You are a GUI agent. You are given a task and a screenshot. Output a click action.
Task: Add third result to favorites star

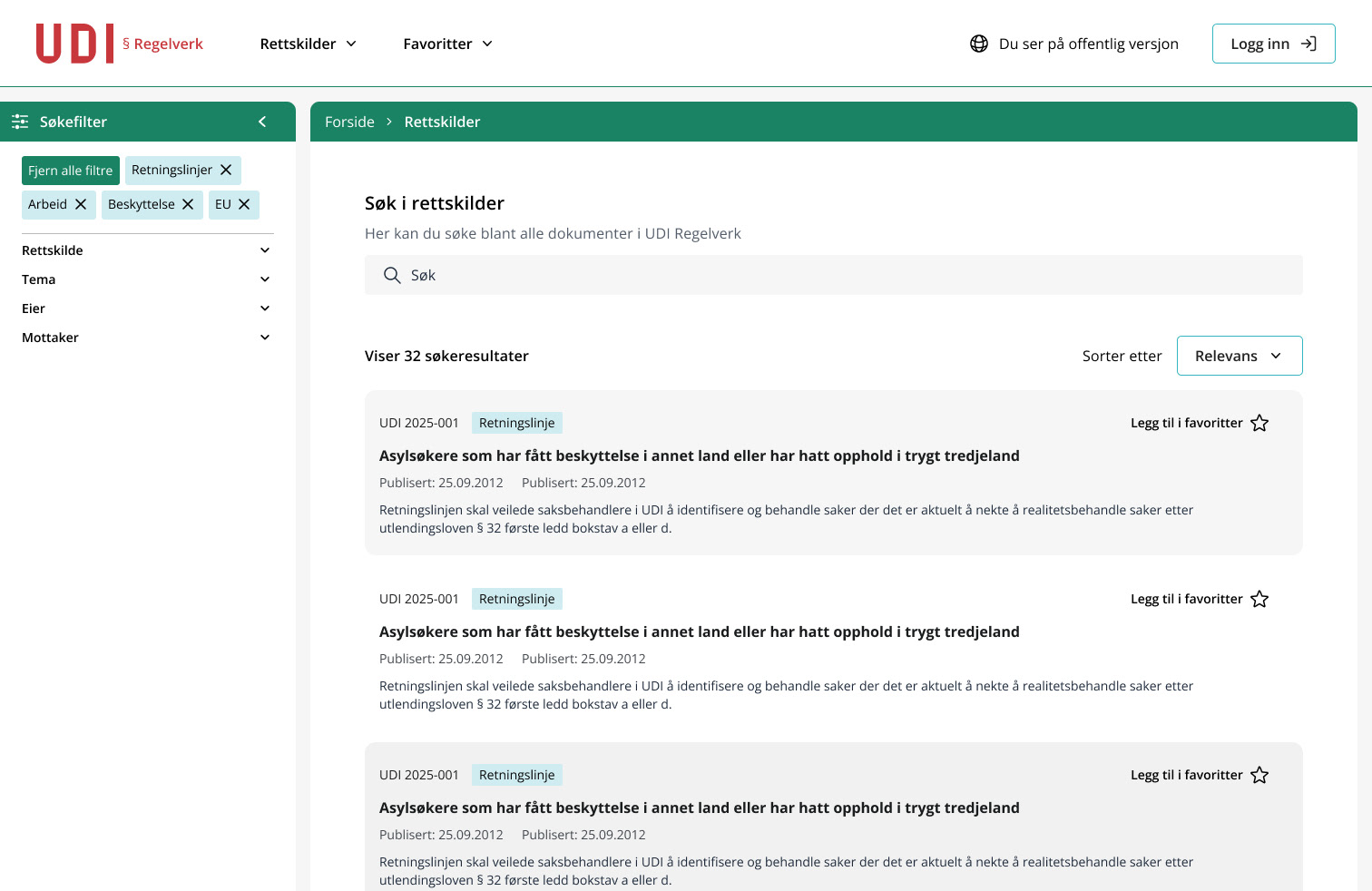(1259, 775)
